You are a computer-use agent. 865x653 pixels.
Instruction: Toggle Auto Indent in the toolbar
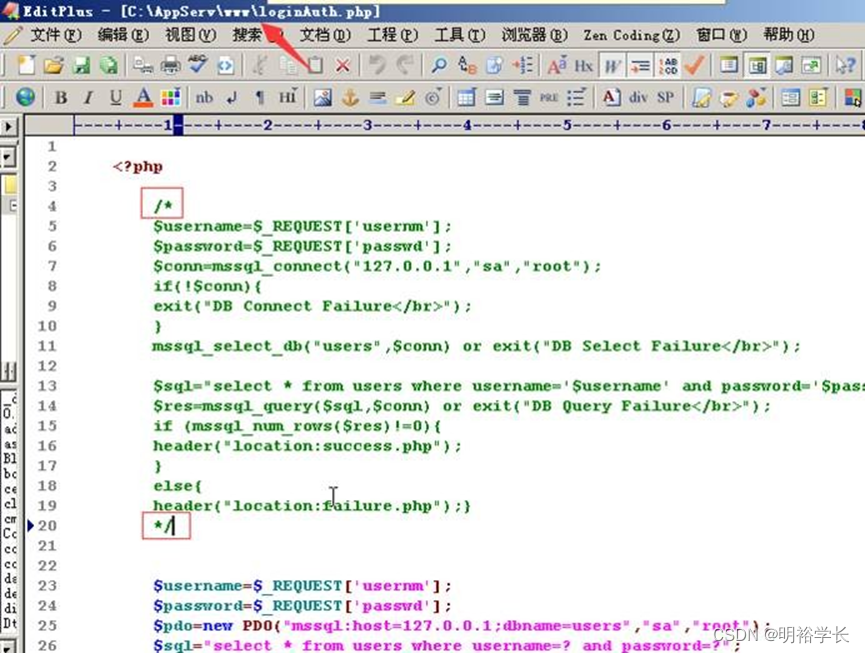pos(640,66)
